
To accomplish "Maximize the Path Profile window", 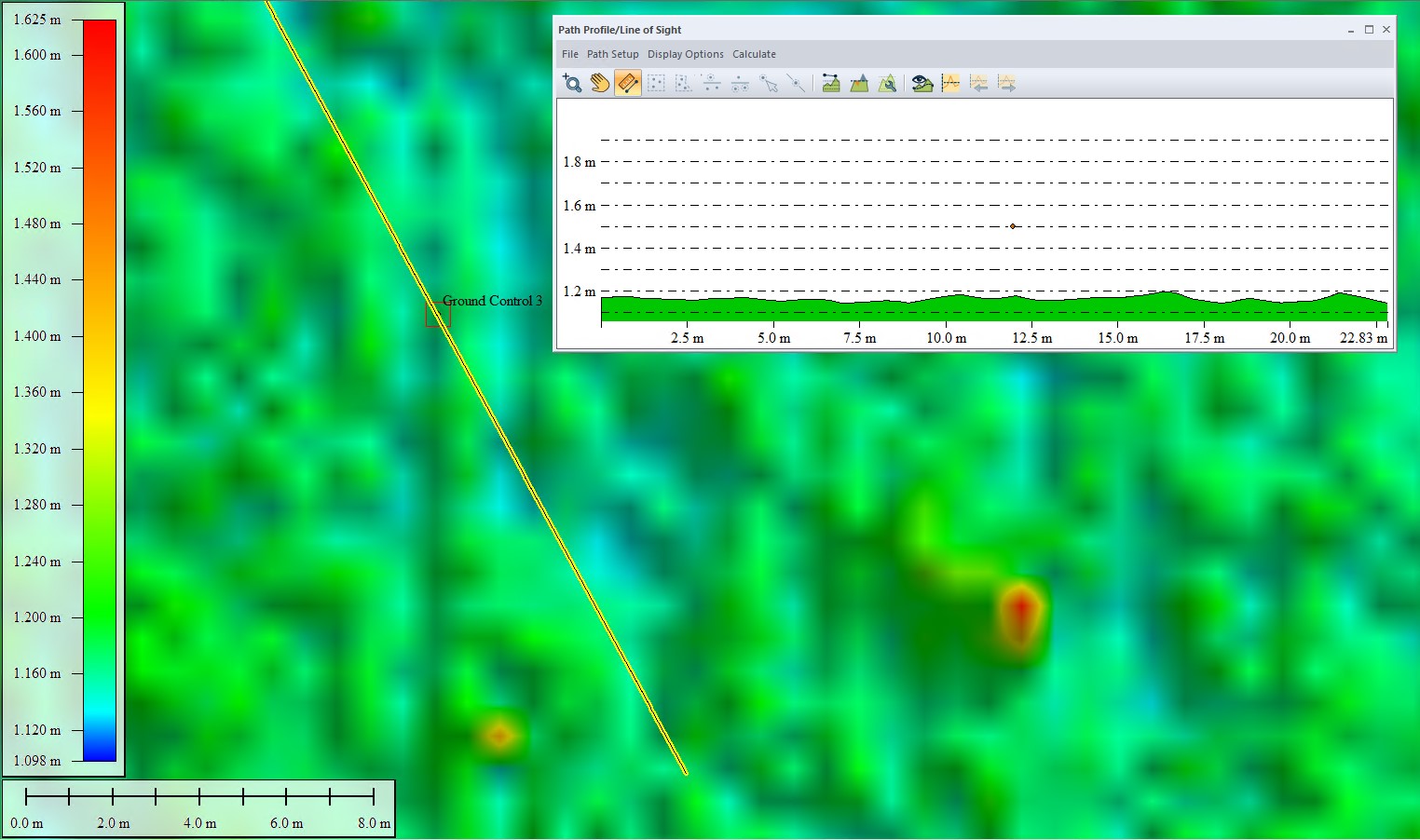I will pos(1369,30).
